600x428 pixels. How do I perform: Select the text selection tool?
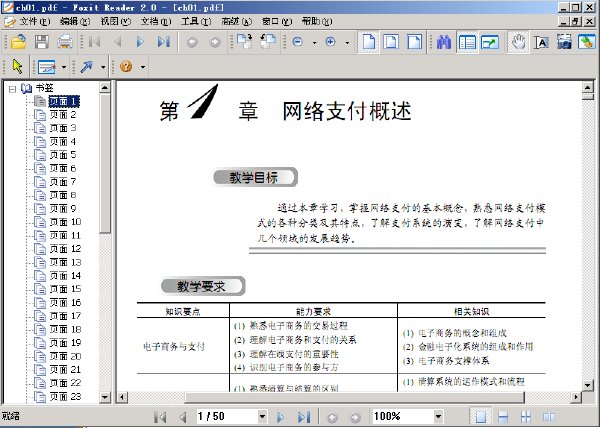(x=541, y=42)
